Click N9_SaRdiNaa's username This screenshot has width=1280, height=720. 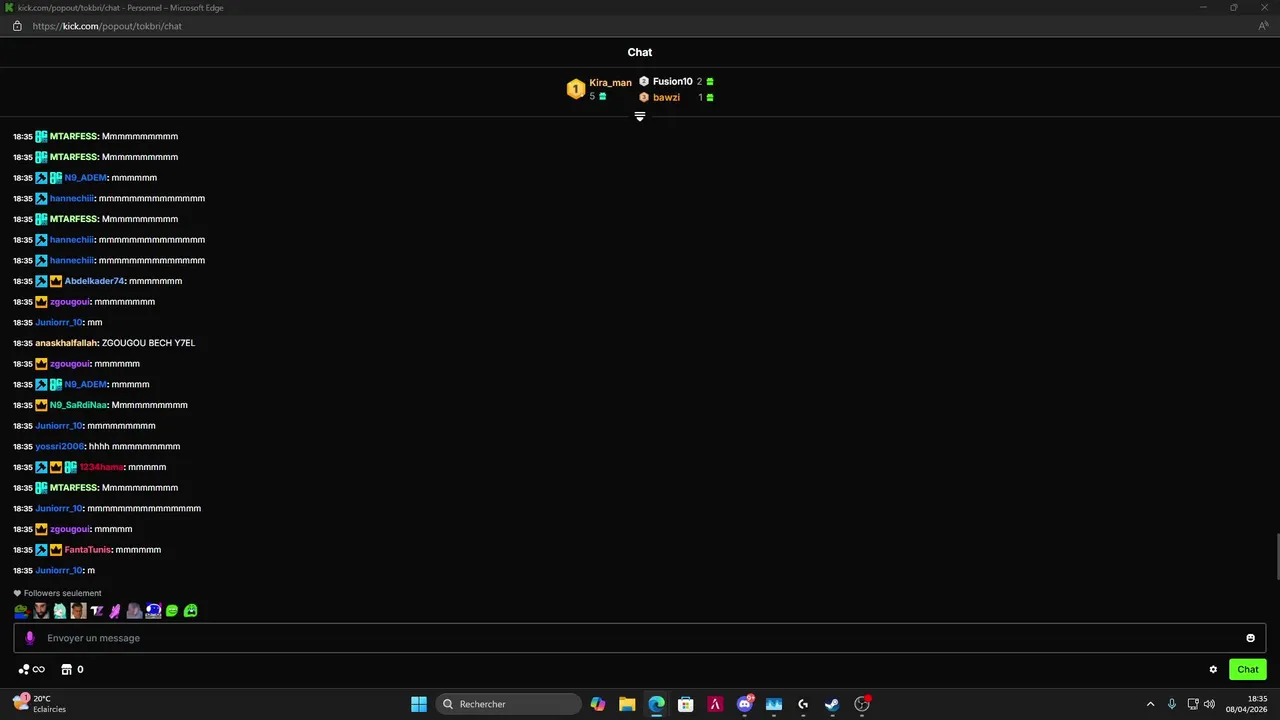click(78, 405)
